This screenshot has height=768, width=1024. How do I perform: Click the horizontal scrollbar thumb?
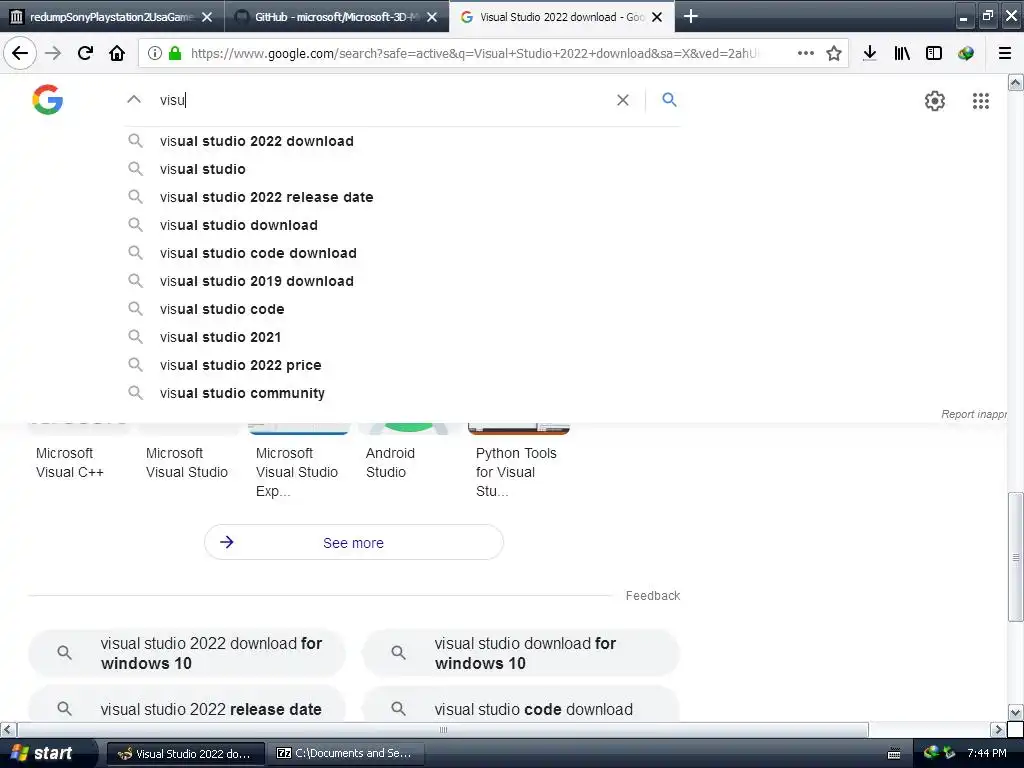point(443,729)
